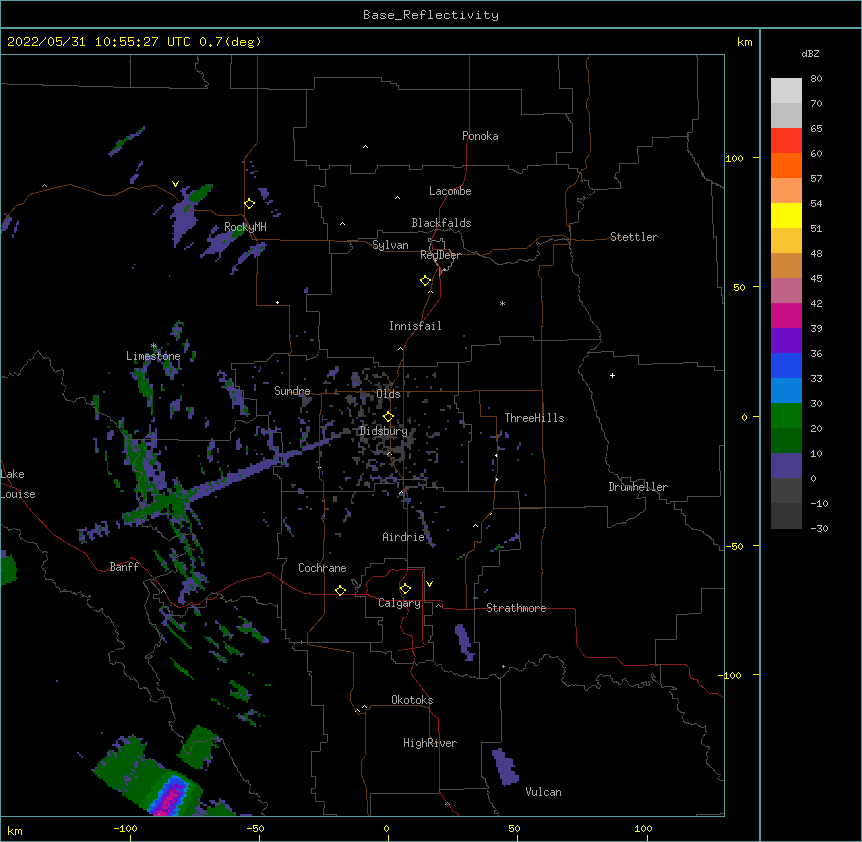Pick the red 60-65 dBZ legend swatch
The image size is (862, 842).
tap(786, 140)
